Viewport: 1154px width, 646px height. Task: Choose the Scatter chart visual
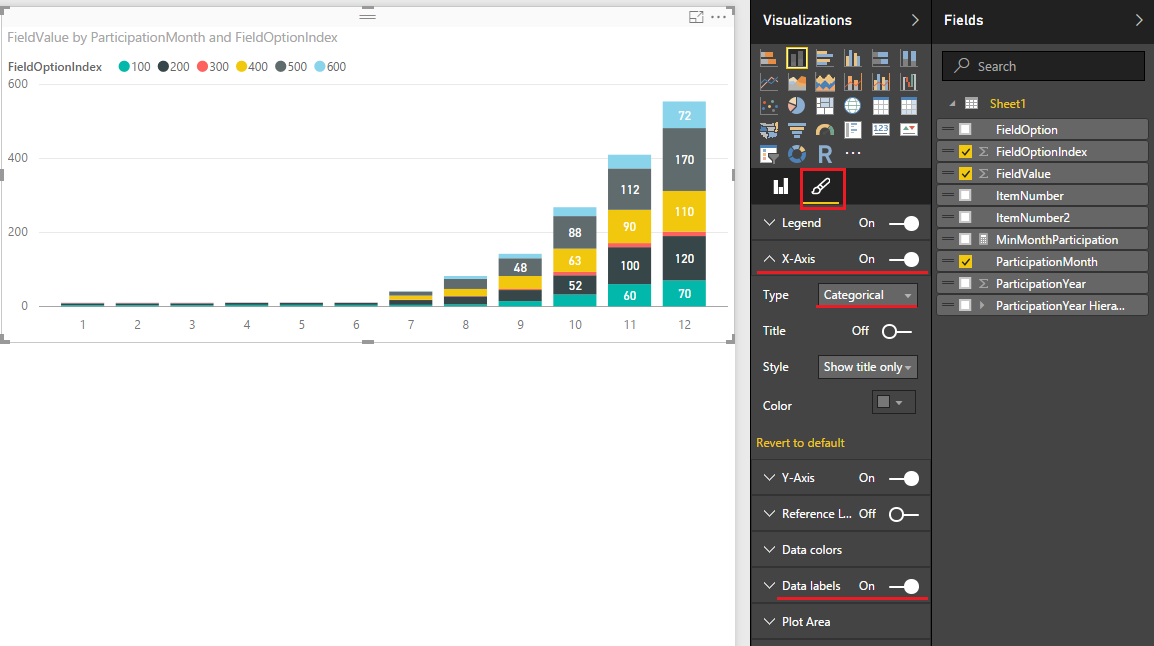coord(768,106)
